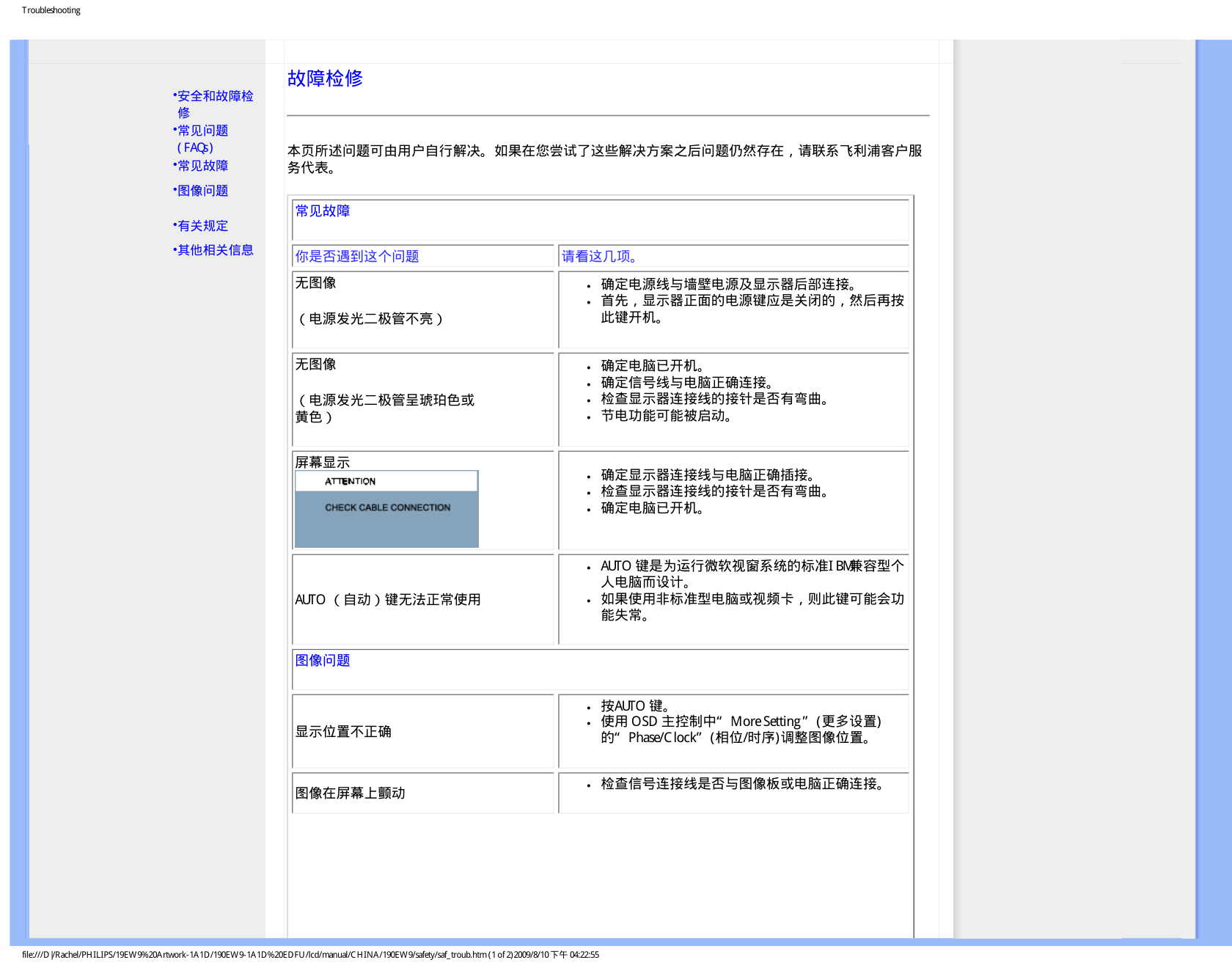
Task: Click the 图像问题 table section heading
Action: [x=323, y=661]
